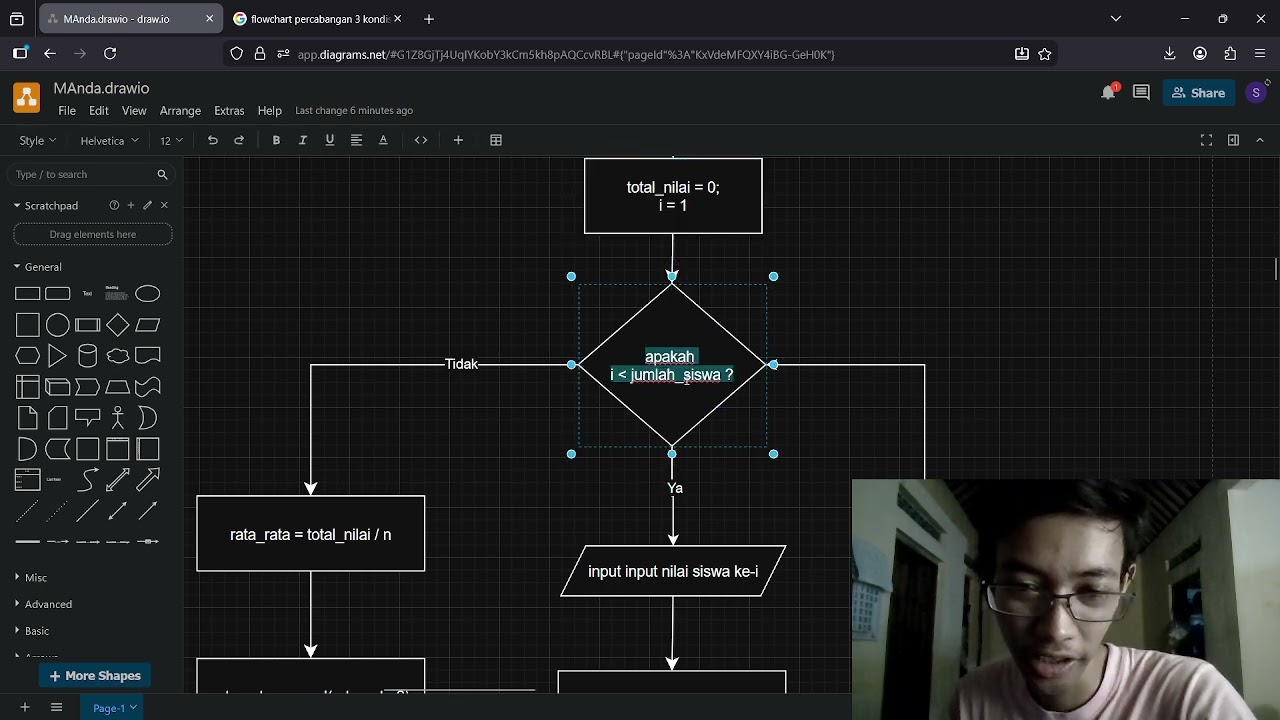Choose the callout speech bubble shape

[88, 418]
